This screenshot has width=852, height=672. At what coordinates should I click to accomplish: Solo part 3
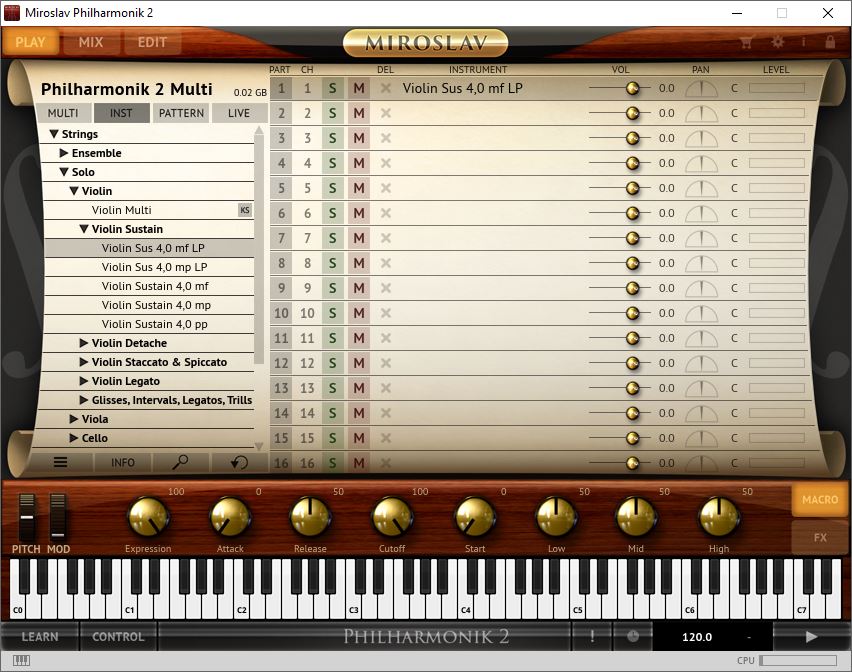point(333,138)
